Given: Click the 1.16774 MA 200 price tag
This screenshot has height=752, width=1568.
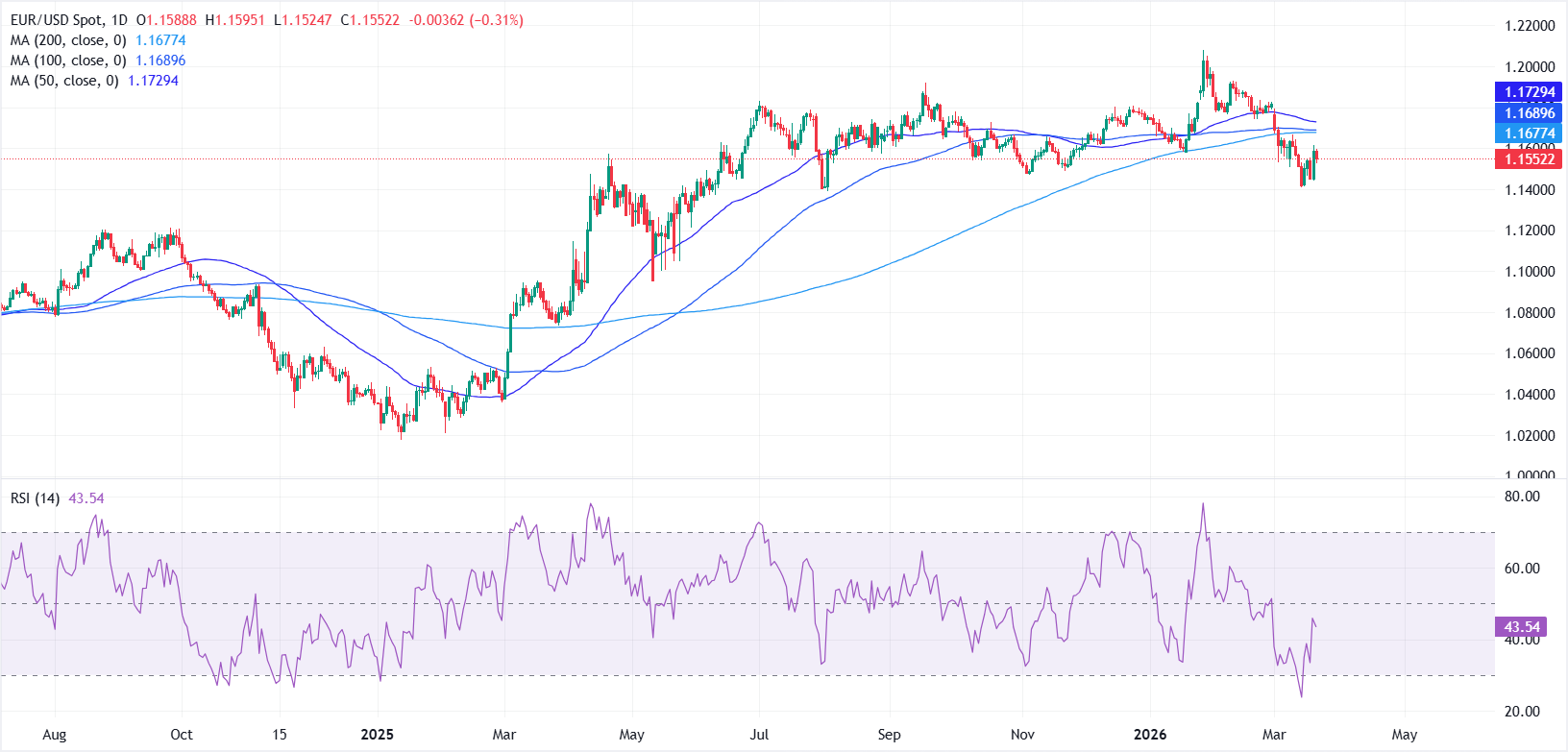Looking at the screenshot, I should coord(1529,133).
